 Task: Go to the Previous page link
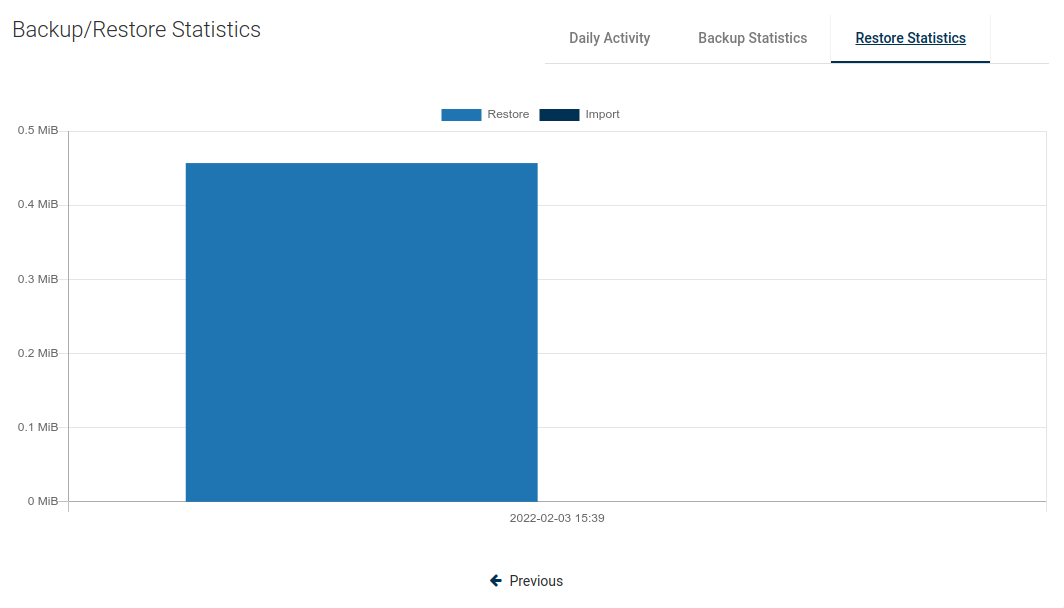[x=536, y=581]
